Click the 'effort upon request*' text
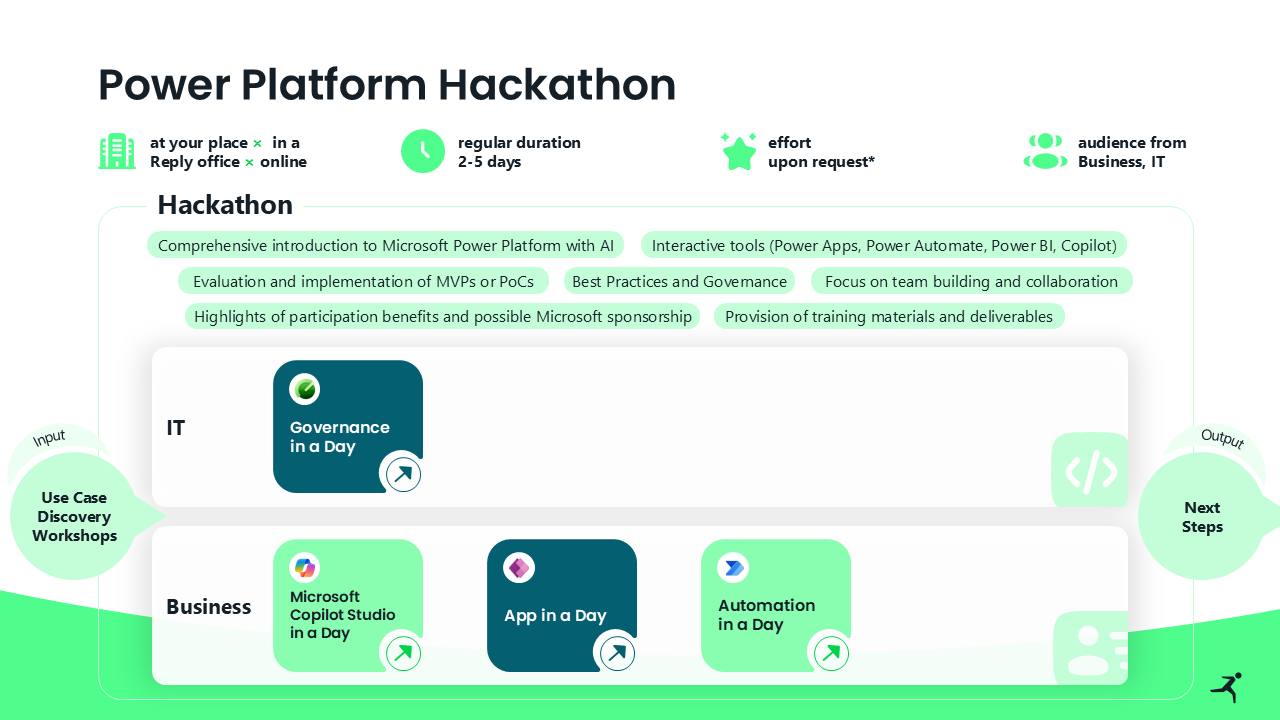Image resolution: width=1280 pixels, height=720 pixels. [x=821, y=152]
